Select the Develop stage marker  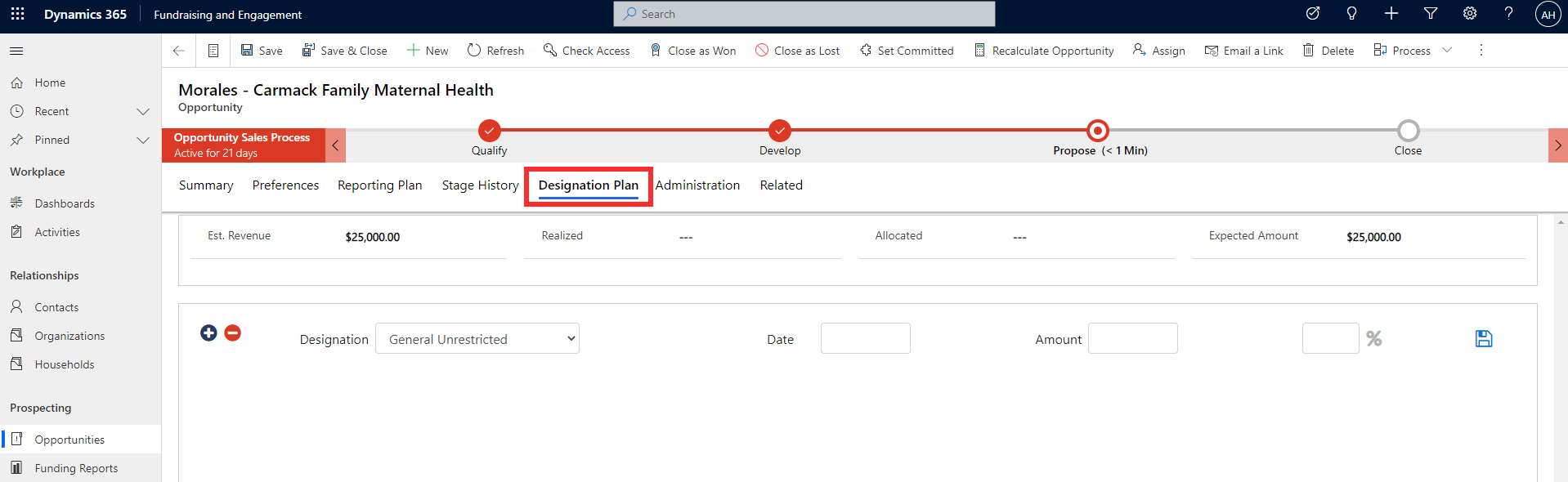(780, 131)
